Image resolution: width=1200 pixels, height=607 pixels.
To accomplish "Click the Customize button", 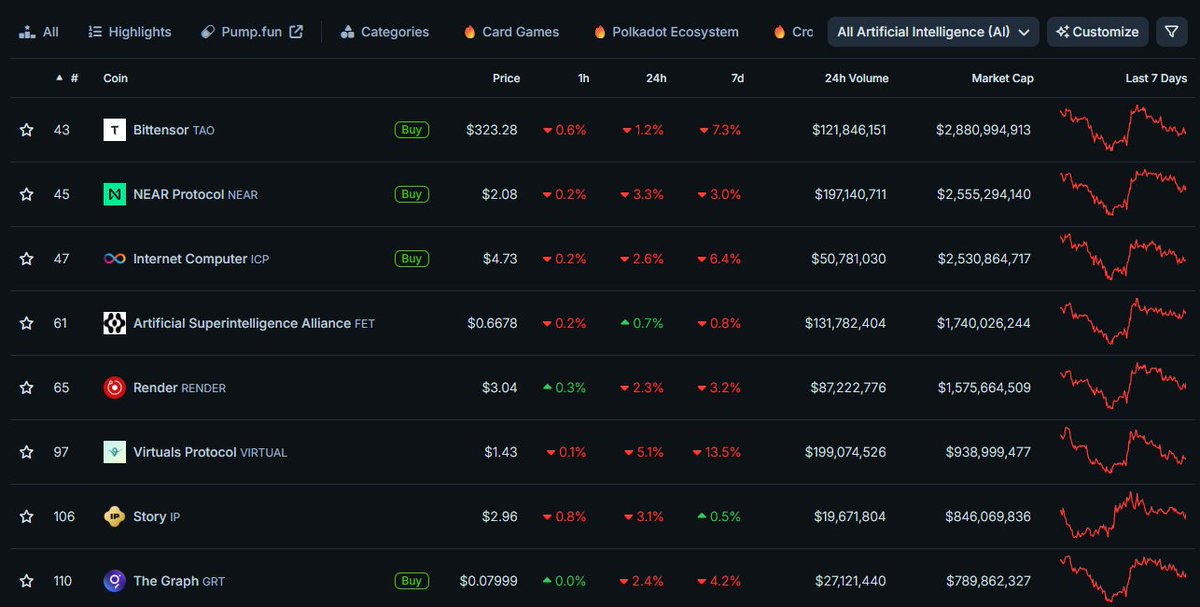I will [x=1097, y=32].
